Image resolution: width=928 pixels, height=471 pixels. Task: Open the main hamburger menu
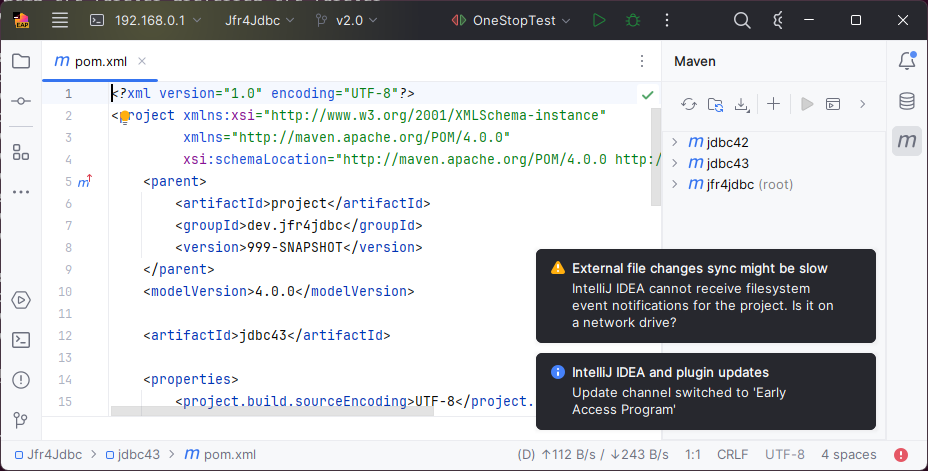pos(60,20)
